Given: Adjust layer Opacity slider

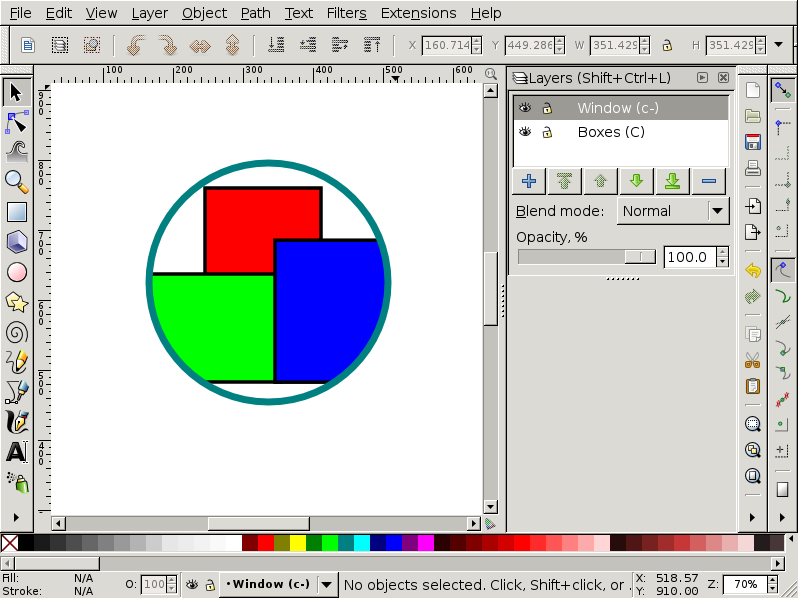Looking at the screenshot, I should pos(587,257).
